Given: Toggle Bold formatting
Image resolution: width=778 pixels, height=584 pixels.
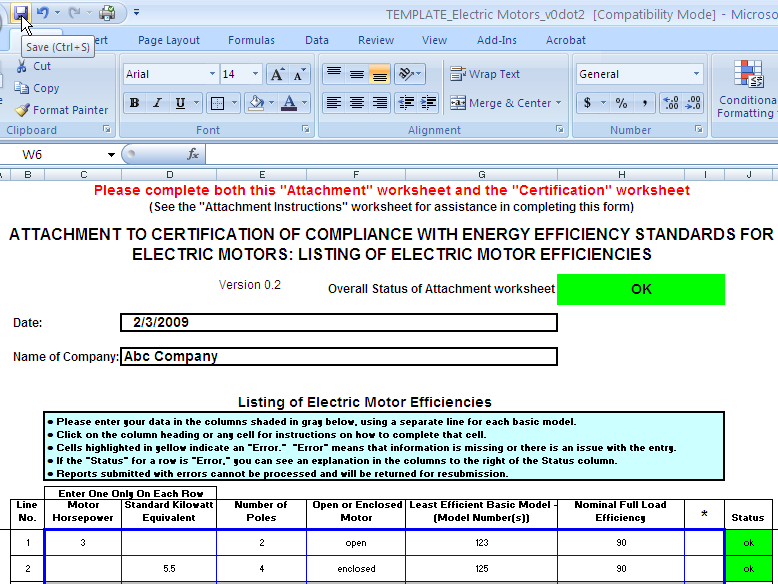Looking at the screenshot, I should (134, 103).
